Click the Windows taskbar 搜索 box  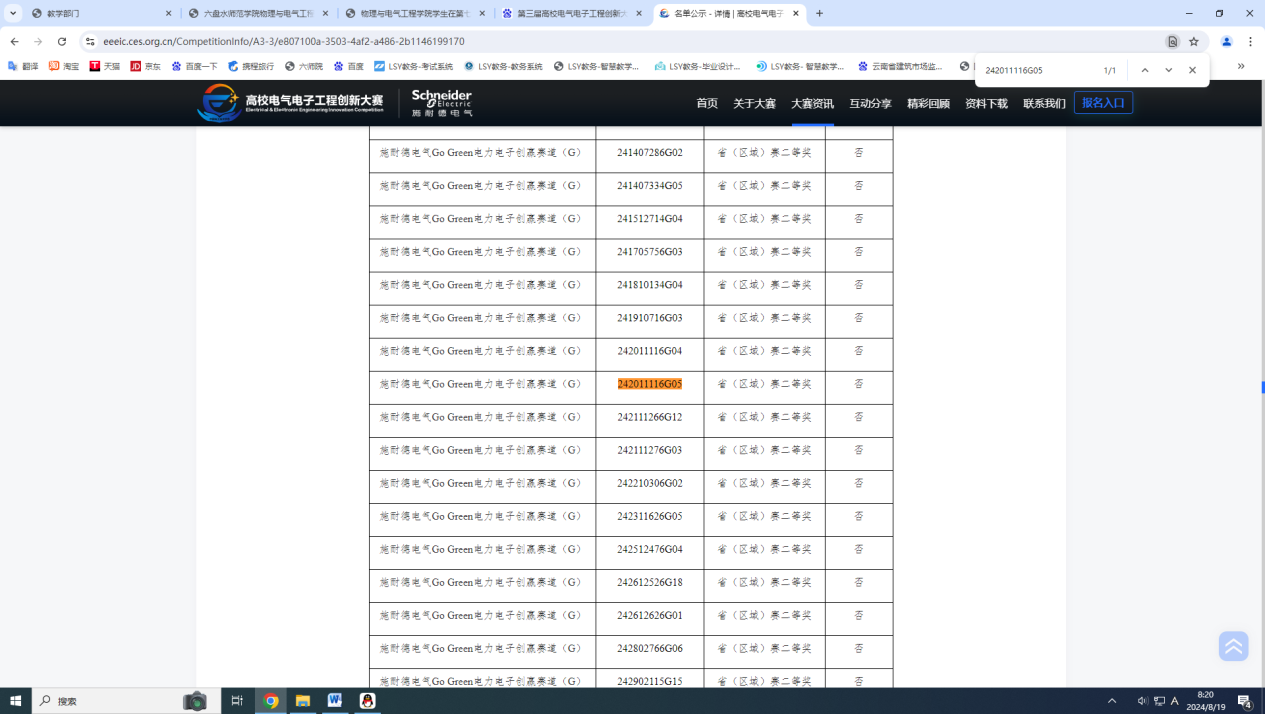(x=127, y=701)
